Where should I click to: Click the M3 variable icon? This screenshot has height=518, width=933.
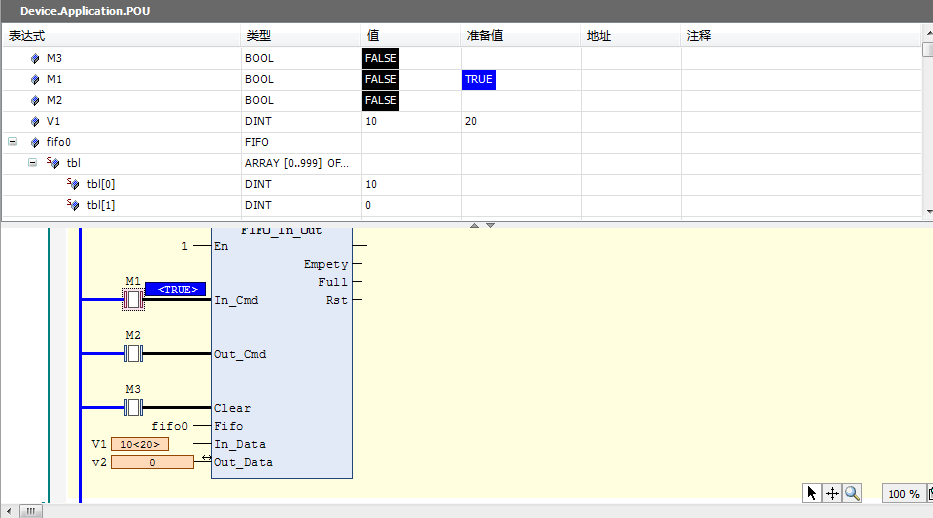35,58
